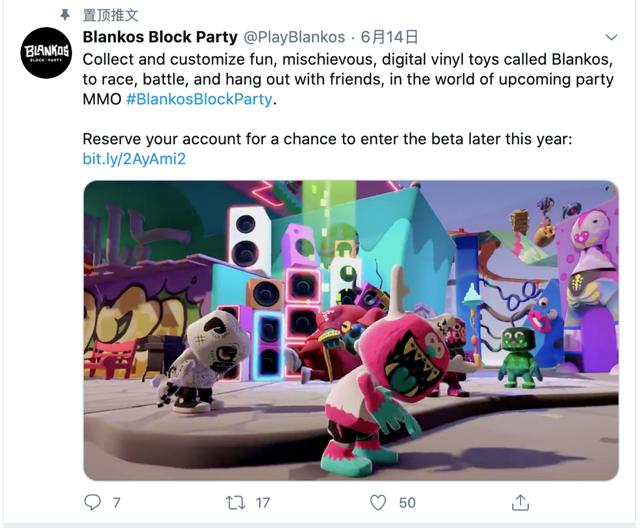Image resolution: width=640 pixels, height=528 pixels.
Task: Open the tweet's game scene image
Action: [351, 331]
